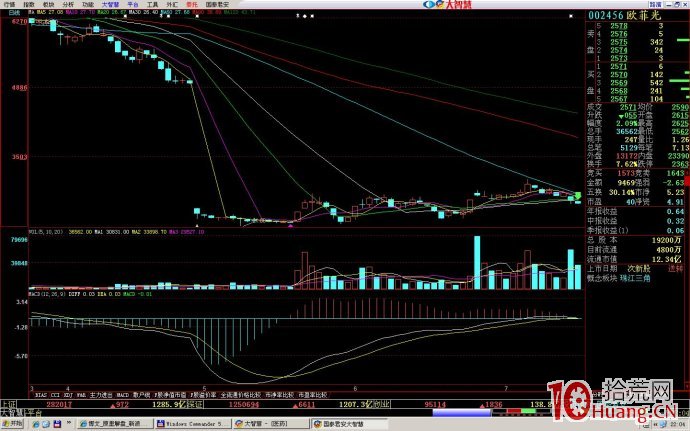Open the 工具 menu
The width and height of the screenshot is (690, 431).
152,4
